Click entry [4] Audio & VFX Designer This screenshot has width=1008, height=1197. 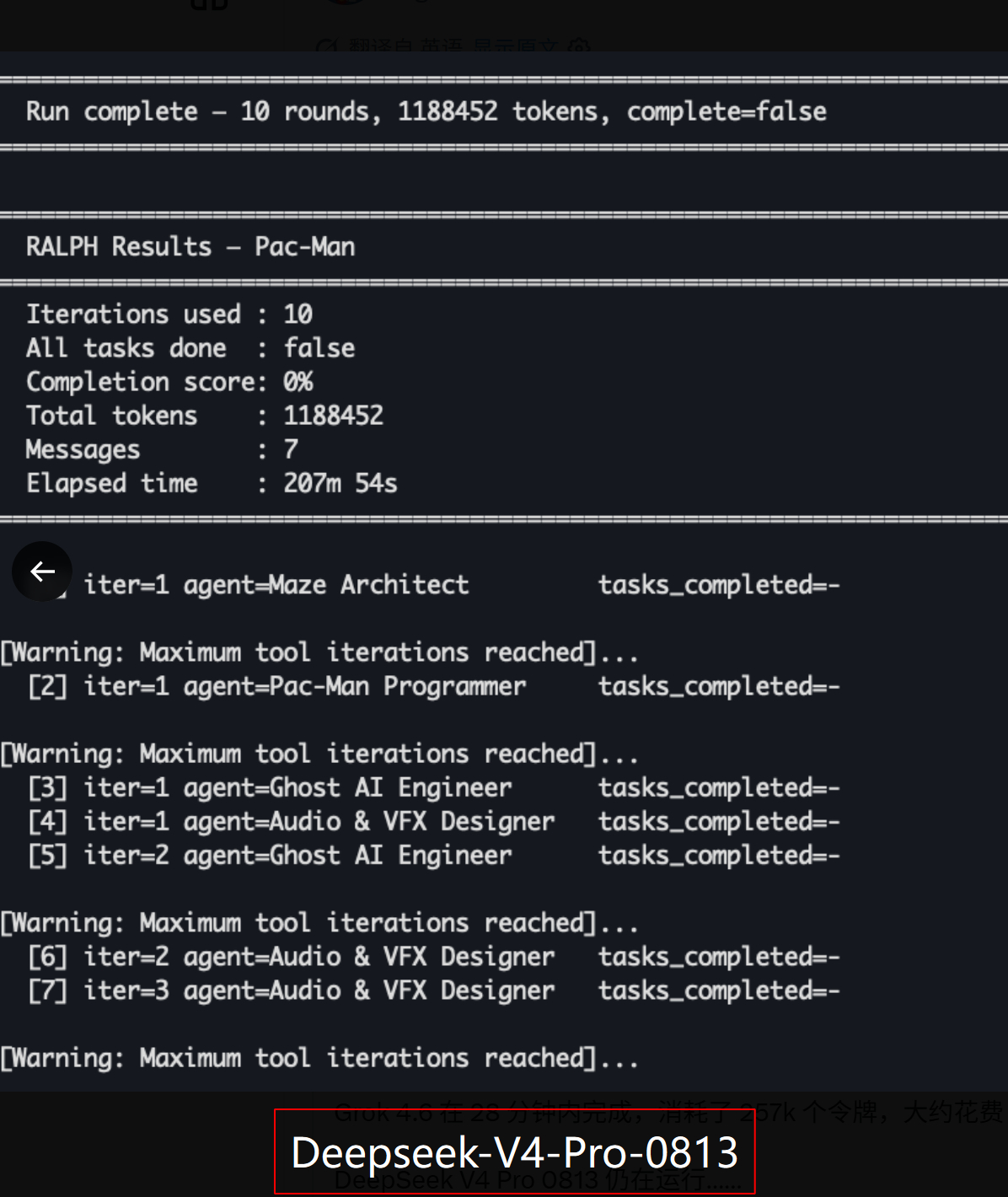point(434,821)
